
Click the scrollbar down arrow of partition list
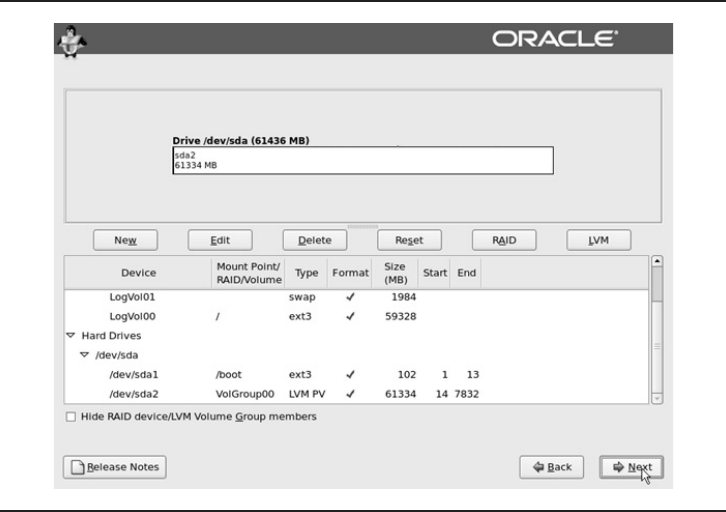click(657, 398)
